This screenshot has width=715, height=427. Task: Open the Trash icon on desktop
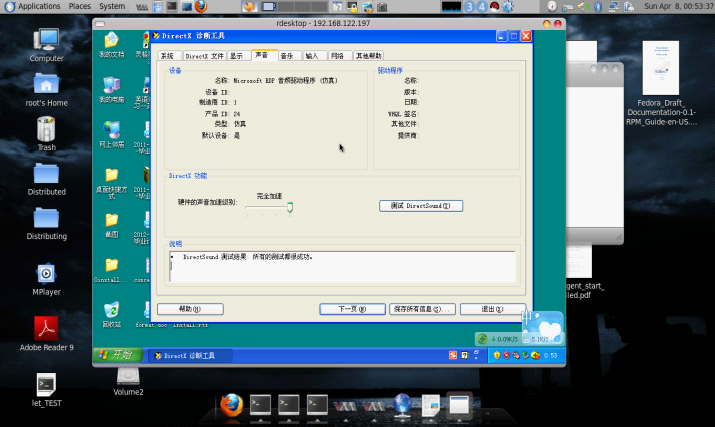pyautogui.click(x=46, y=129)
